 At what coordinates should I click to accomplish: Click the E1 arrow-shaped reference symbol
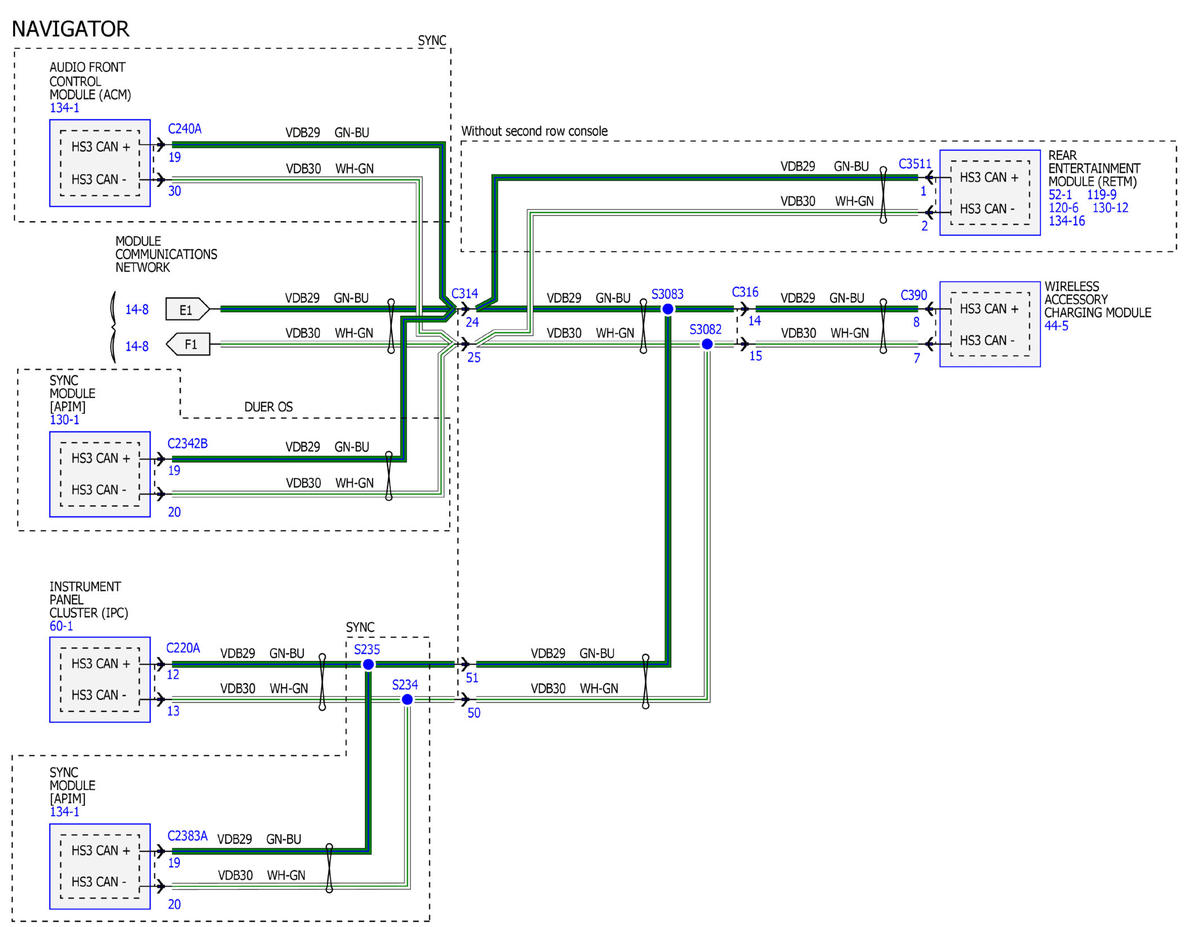click(x=187, y=309)
